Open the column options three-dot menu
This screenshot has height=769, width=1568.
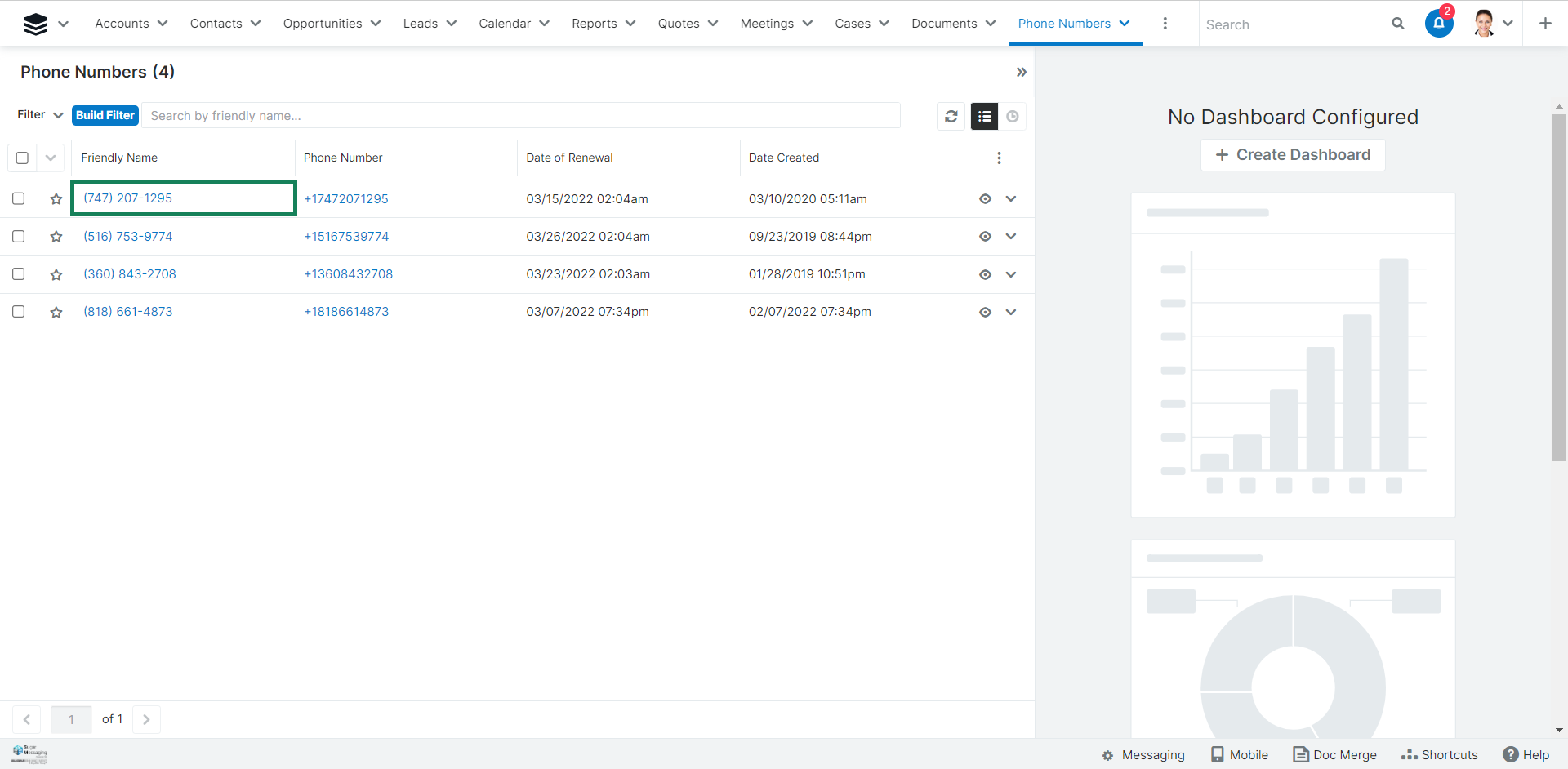tap(999, 158)
